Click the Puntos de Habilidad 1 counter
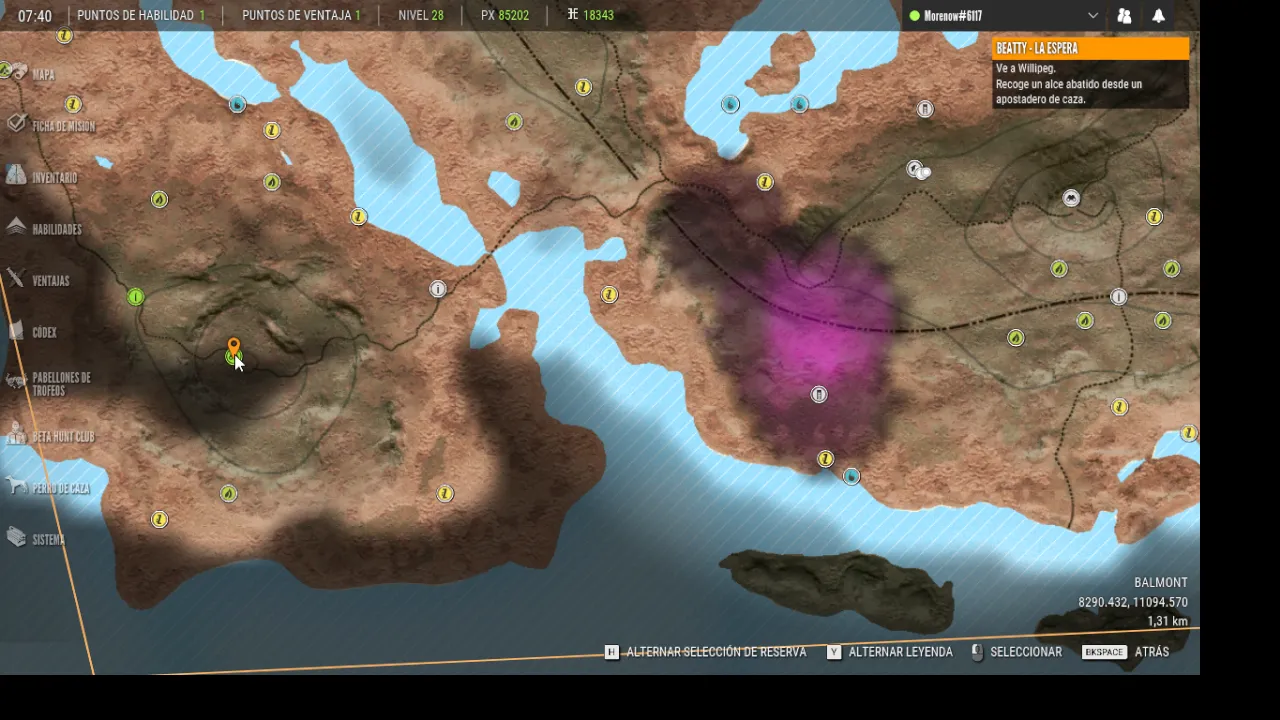 click(x=141, y=15)
